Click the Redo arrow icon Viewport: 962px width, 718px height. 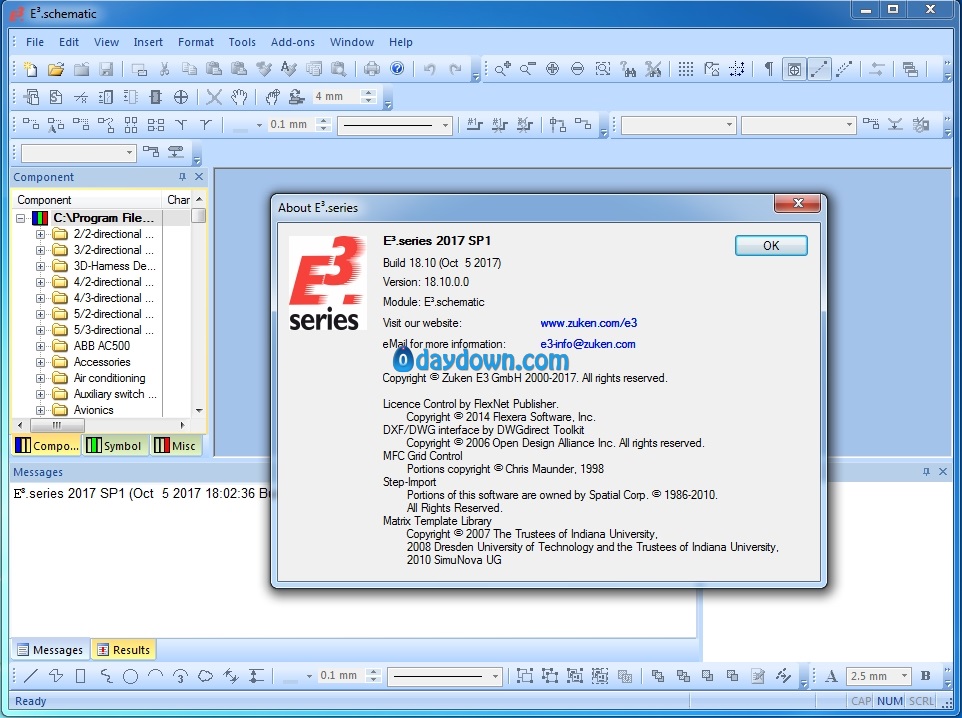[x=455, y=69]
